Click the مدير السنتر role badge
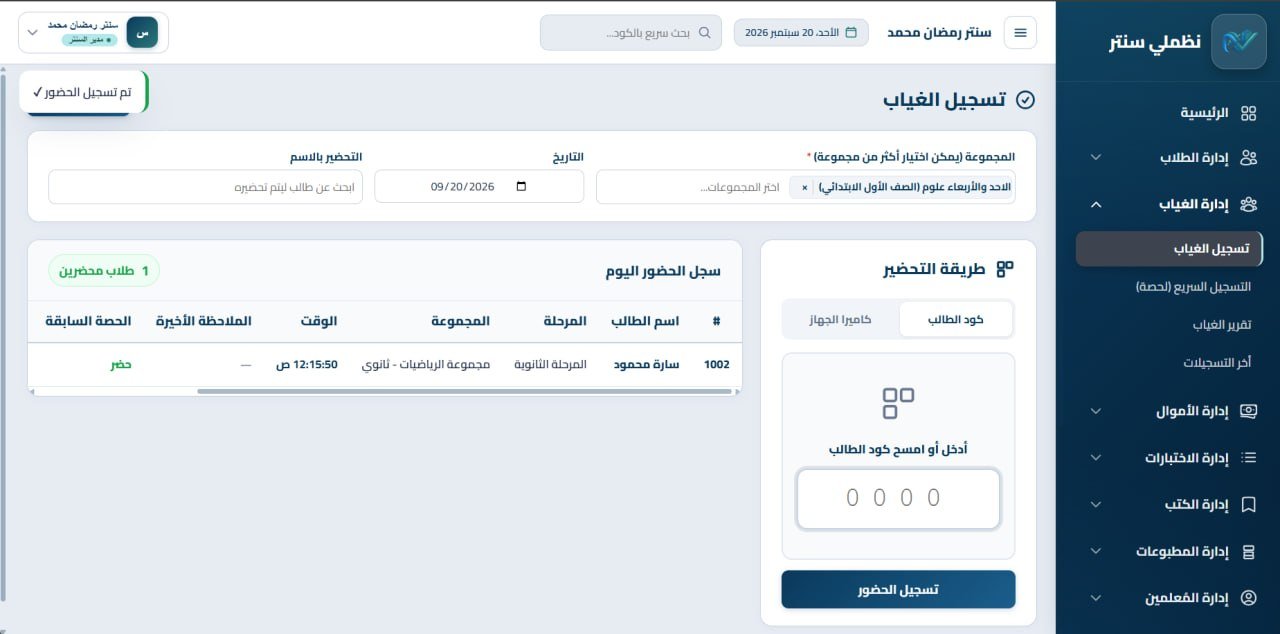The width and height of the screenshot is (1280, 634). [90, 40]
